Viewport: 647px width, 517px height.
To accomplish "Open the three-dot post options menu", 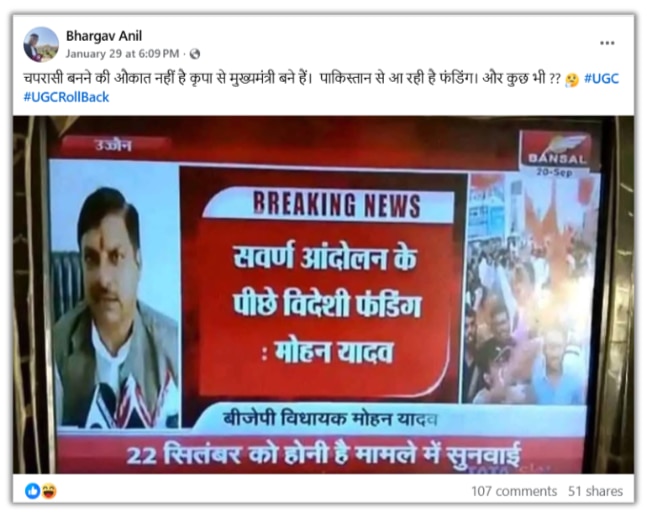I will [x=607, y=43].
